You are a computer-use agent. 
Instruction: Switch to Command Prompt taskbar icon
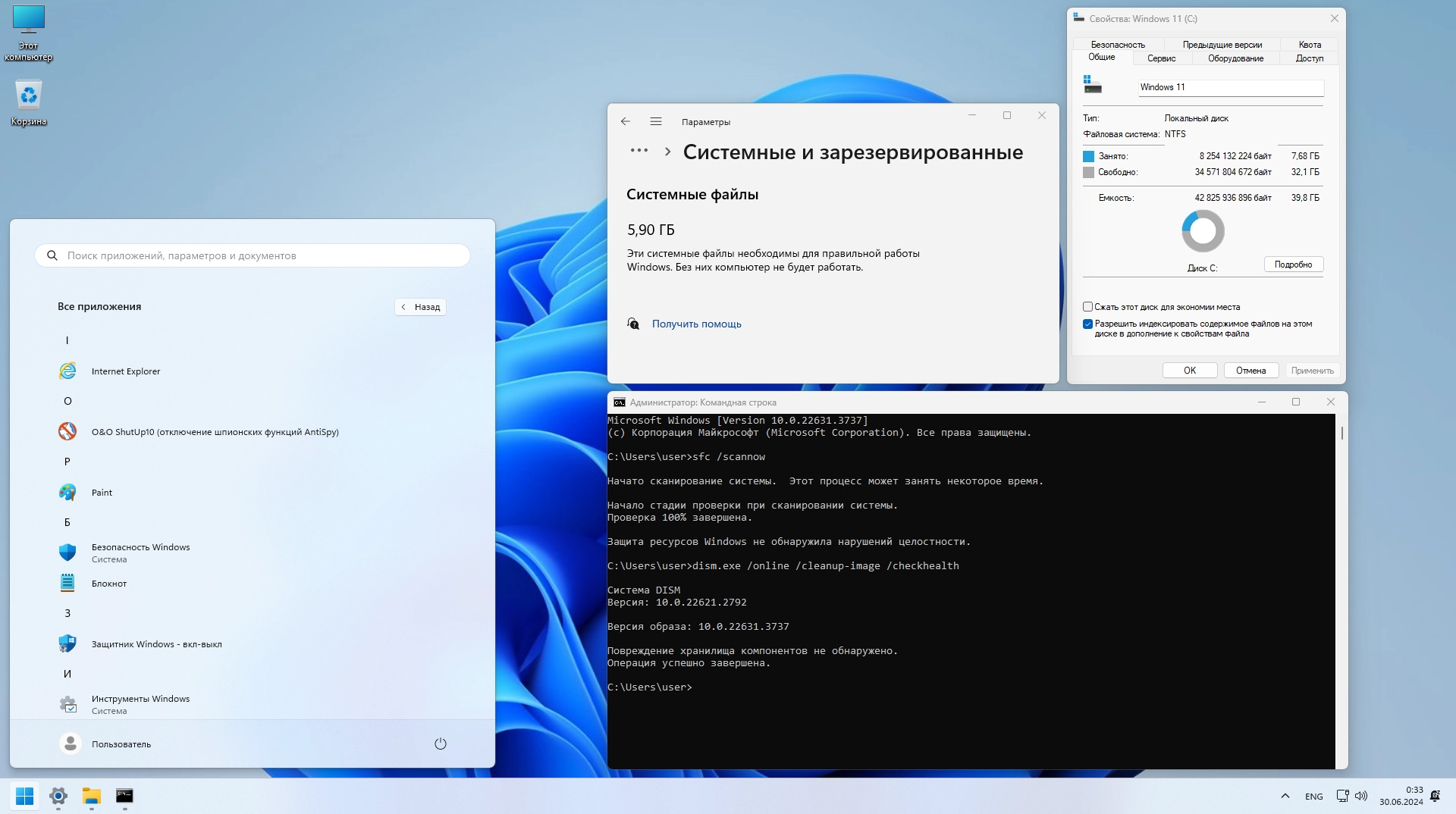coord(124,796)
